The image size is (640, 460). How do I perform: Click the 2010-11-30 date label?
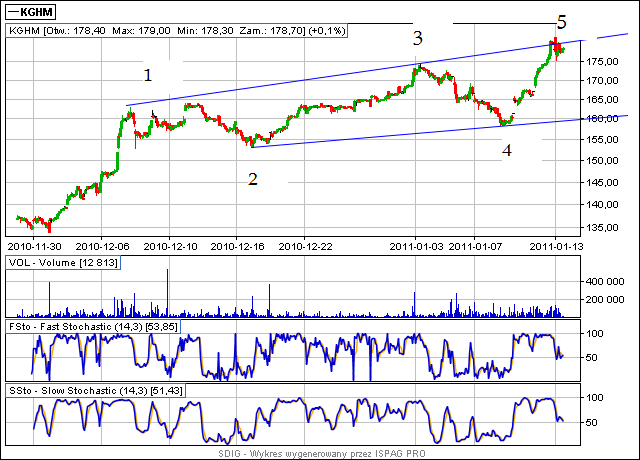click(34, 243)
